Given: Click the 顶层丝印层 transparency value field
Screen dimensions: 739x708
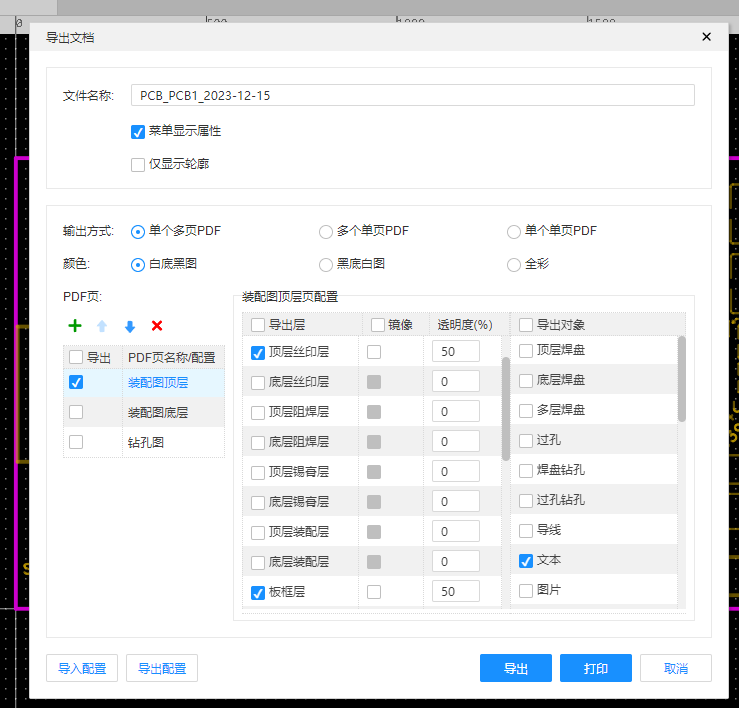Looking at the screenshot, I should point(455,352).
